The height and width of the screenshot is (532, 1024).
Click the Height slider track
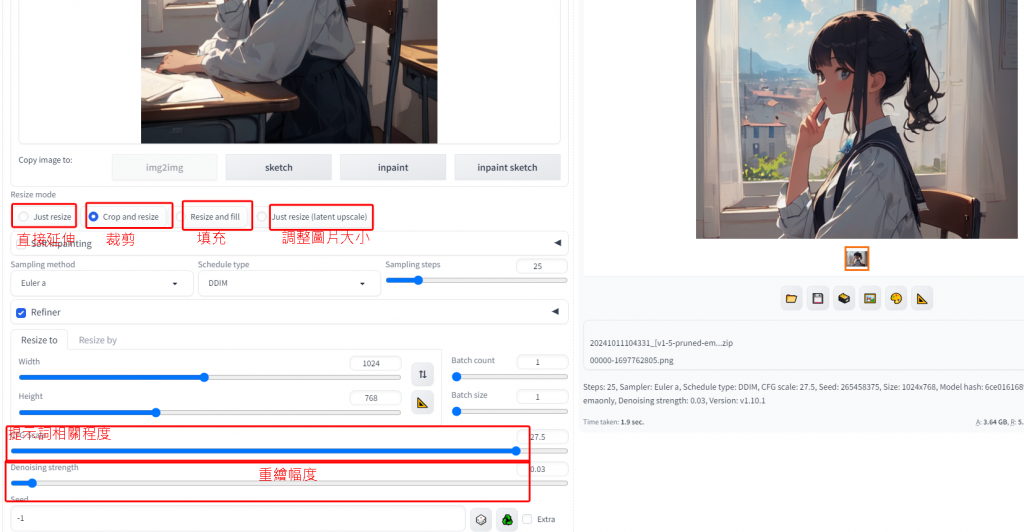(x=210, y=413)
